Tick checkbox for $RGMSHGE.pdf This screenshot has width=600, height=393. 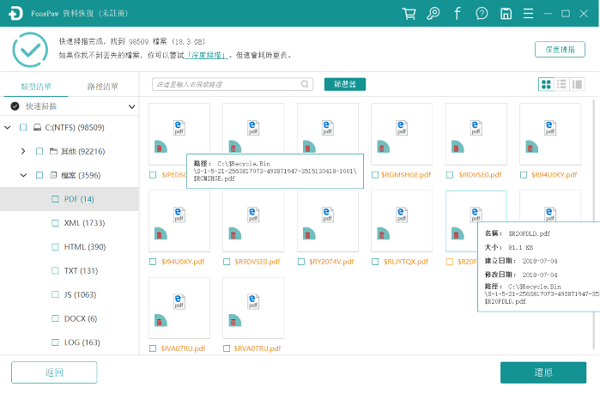pos(375,175)
